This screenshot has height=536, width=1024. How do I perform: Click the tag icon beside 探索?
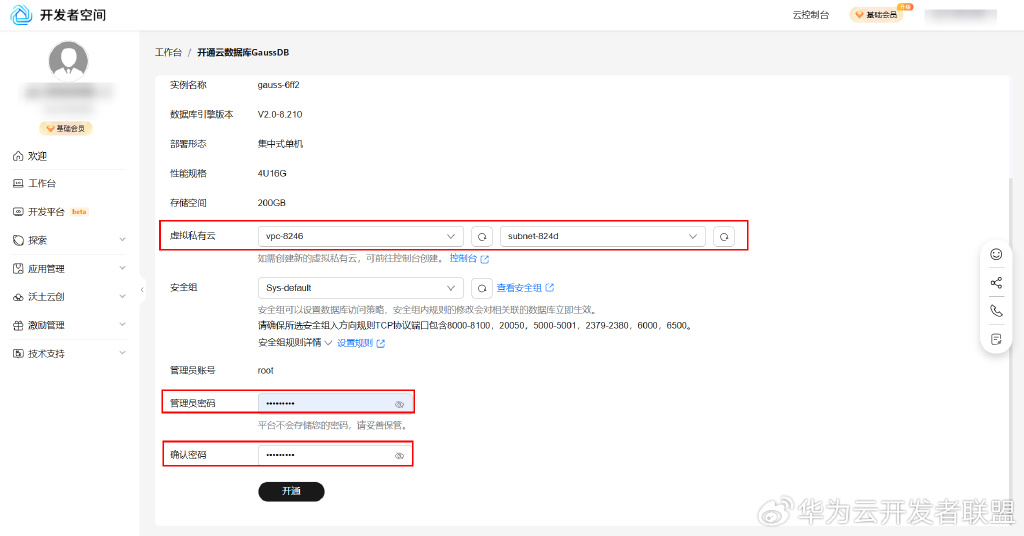coord(18,240)
